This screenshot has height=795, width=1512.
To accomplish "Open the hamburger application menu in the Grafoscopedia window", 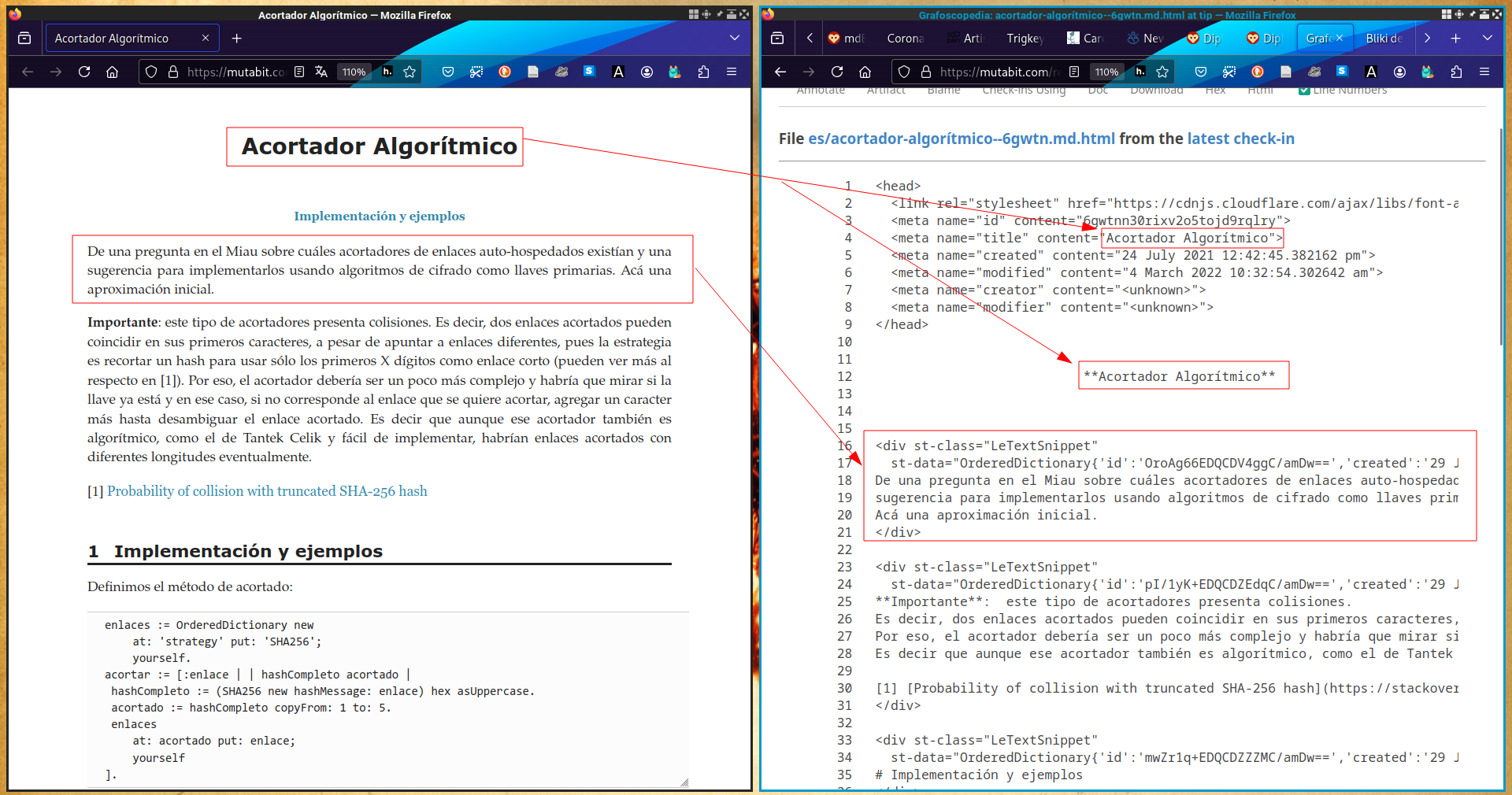I will tap(1484, 72).
